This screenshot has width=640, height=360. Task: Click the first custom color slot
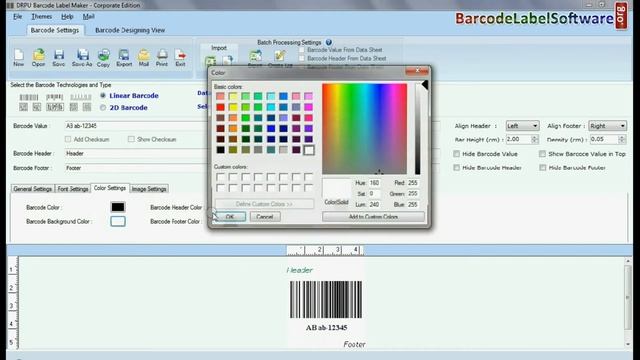(x=220, y=177)
